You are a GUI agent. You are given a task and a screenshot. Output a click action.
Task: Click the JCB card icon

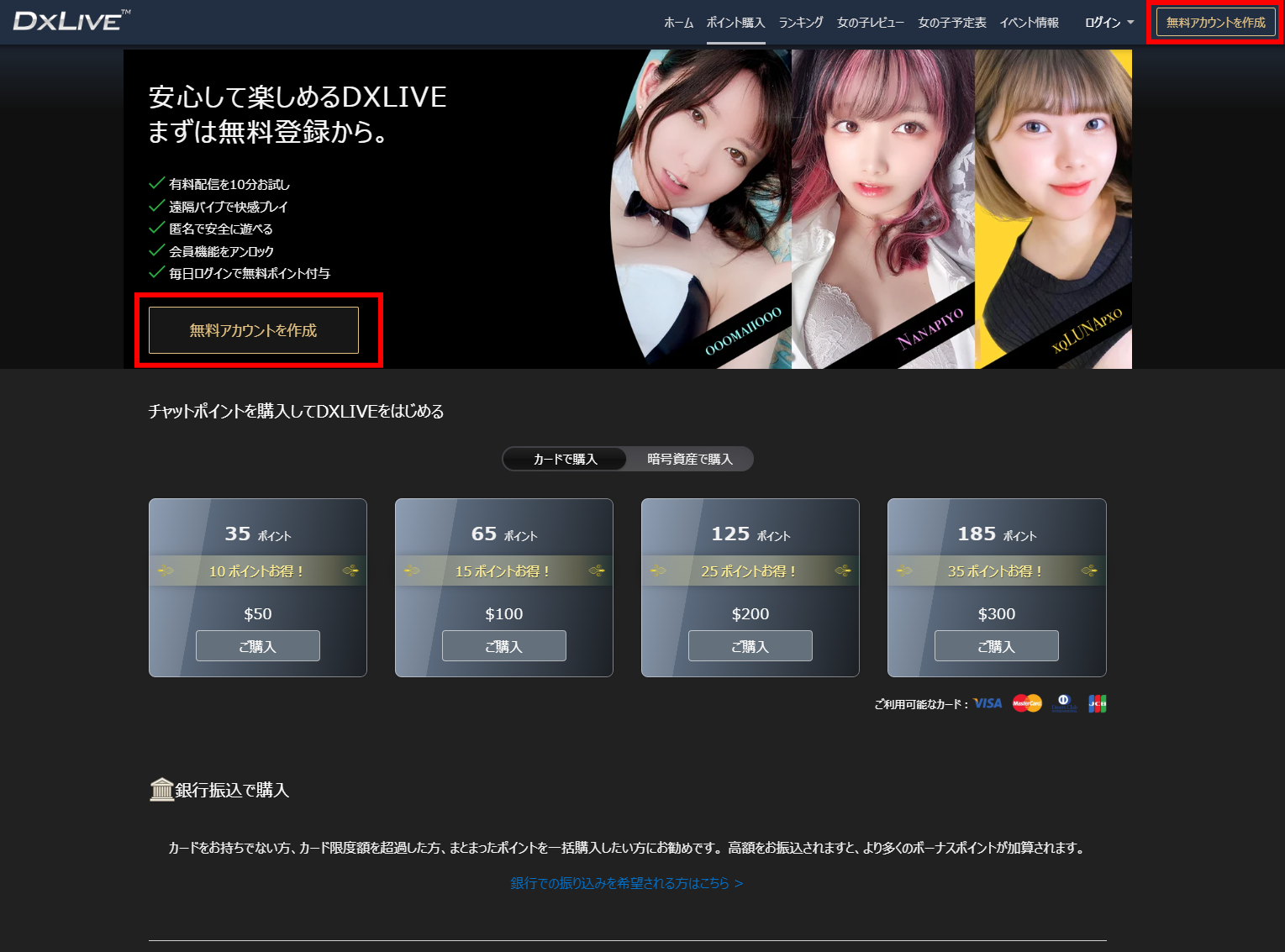[x=1099, y=703]
